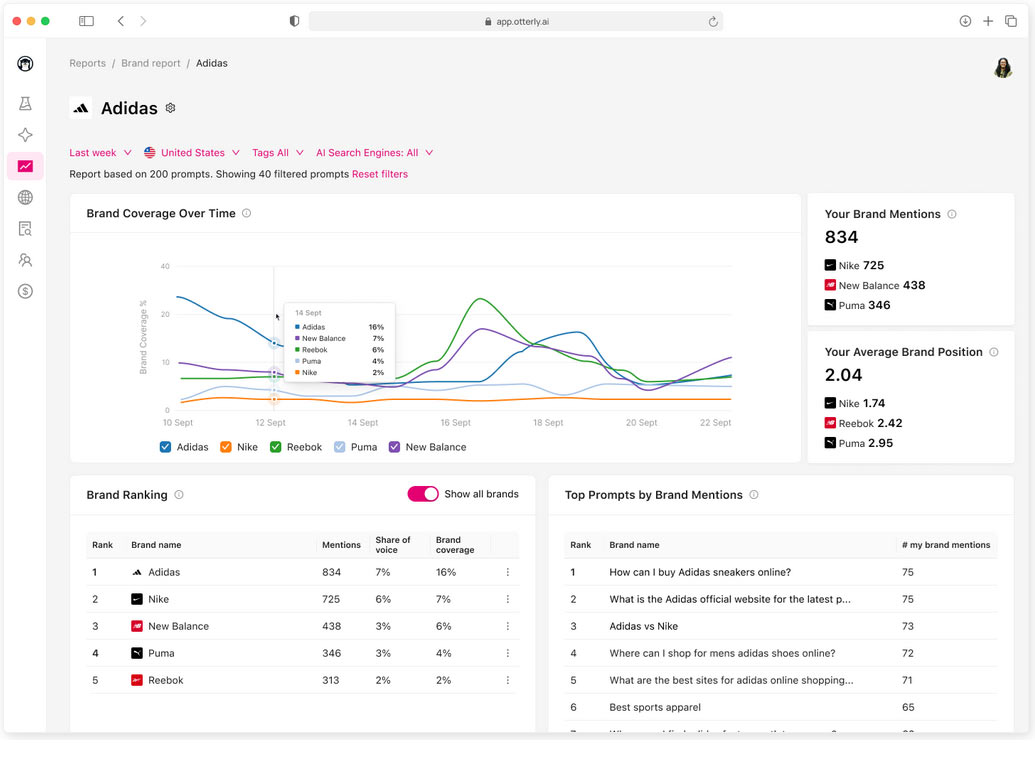Click the info icon beside Brand Coverage Over Time
Image resolution: width=1035 pixels, height=760 pixels.
[247, 213]
